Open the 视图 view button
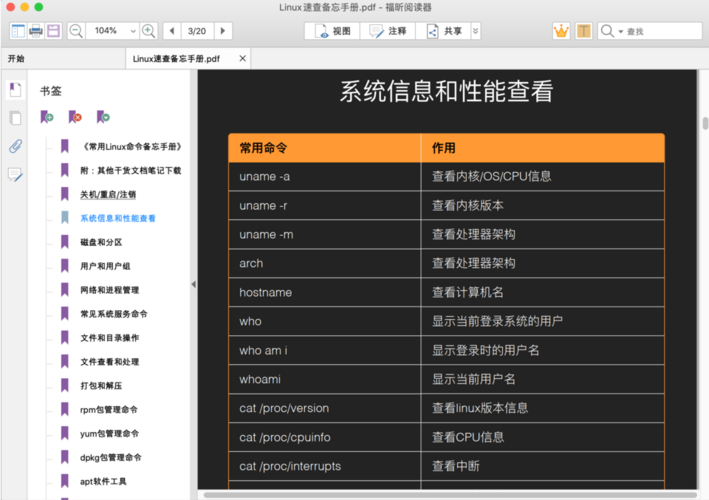 [x=333, y=31]
